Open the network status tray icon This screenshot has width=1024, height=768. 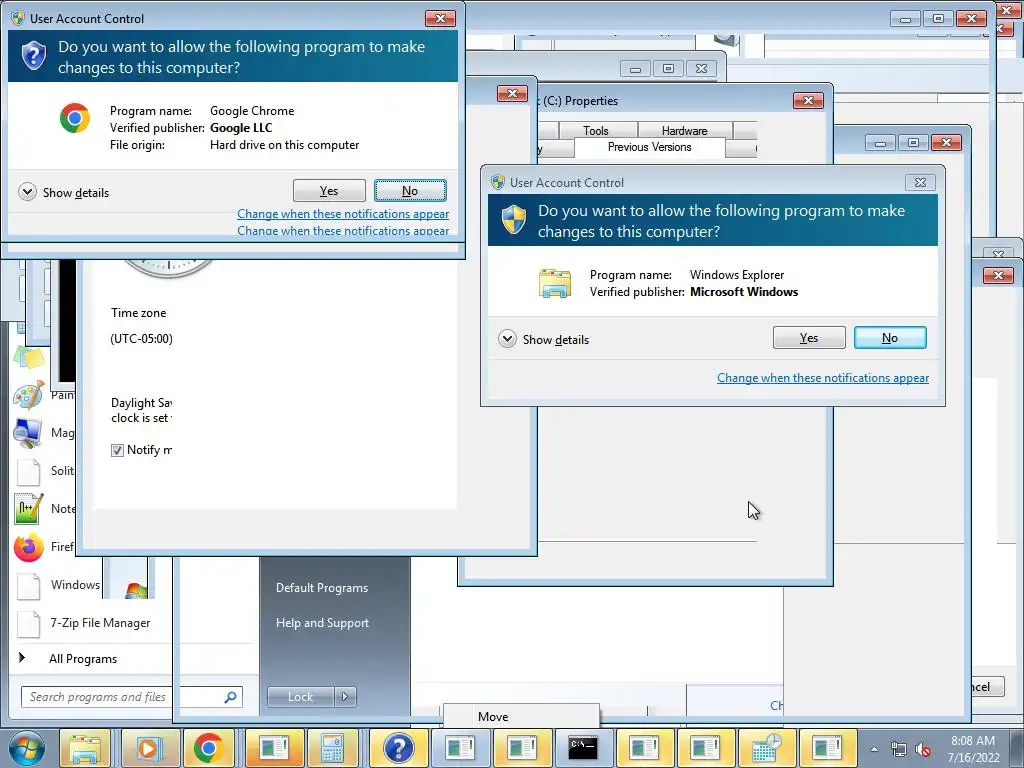pos(899,750)
